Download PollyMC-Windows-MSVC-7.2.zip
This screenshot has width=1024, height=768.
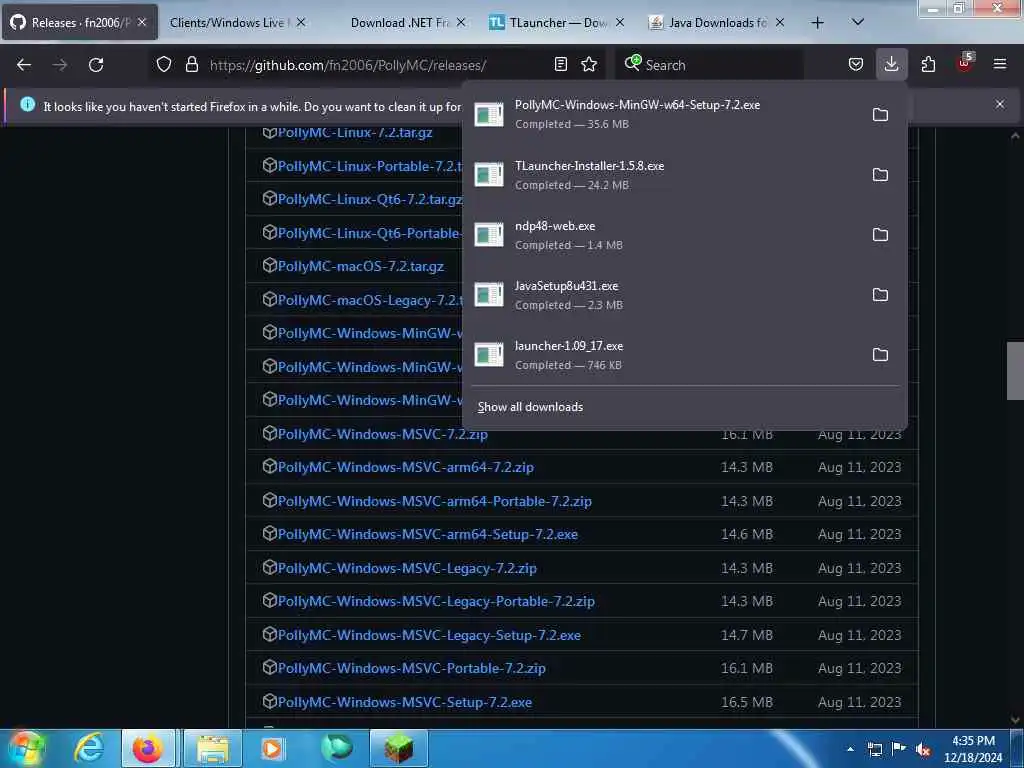click(x=383, y=434)
